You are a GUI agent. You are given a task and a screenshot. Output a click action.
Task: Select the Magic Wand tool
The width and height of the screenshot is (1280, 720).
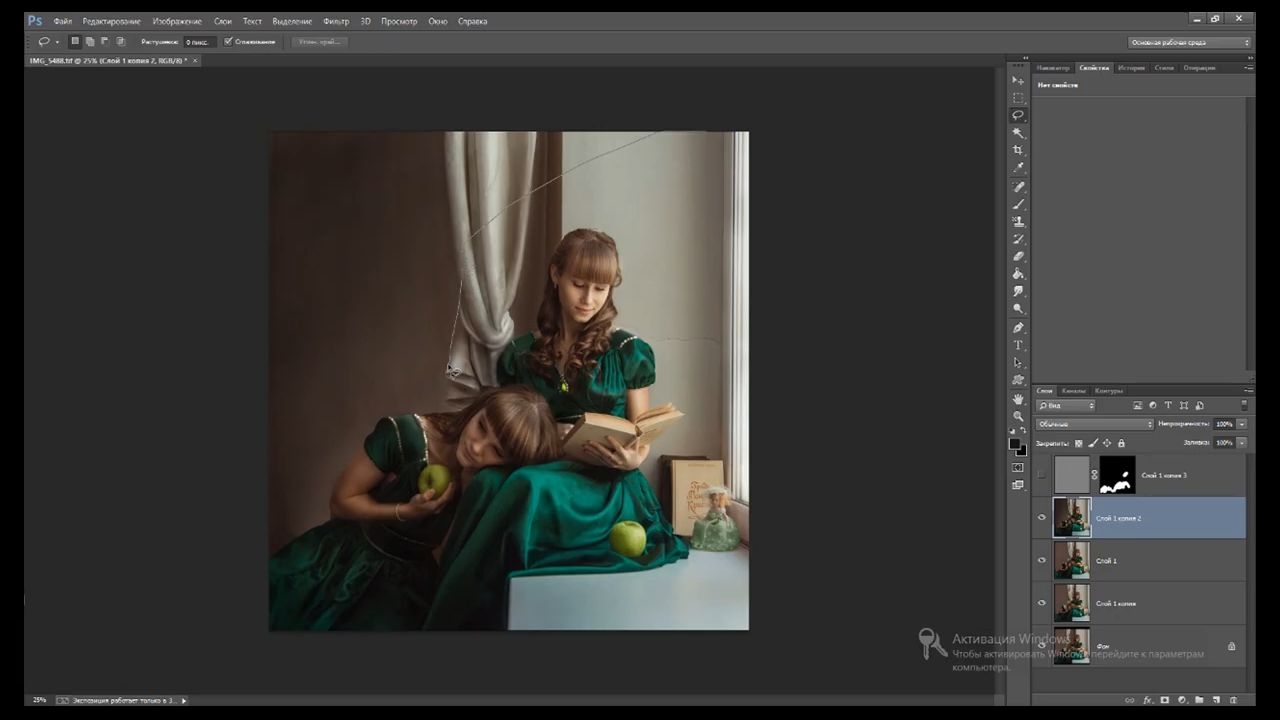click(1018, 133)
